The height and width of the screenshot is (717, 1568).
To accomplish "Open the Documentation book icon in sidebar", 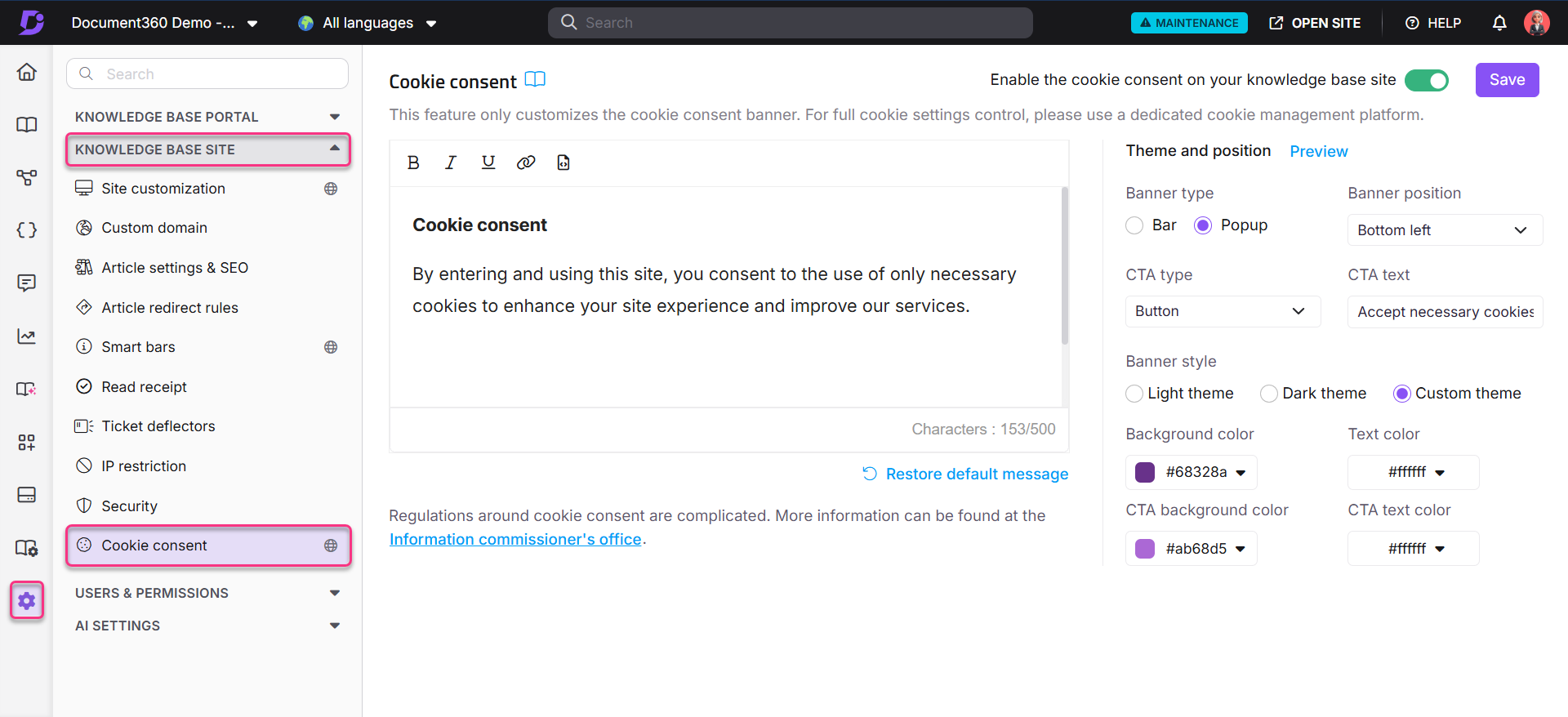I will 27,124.
